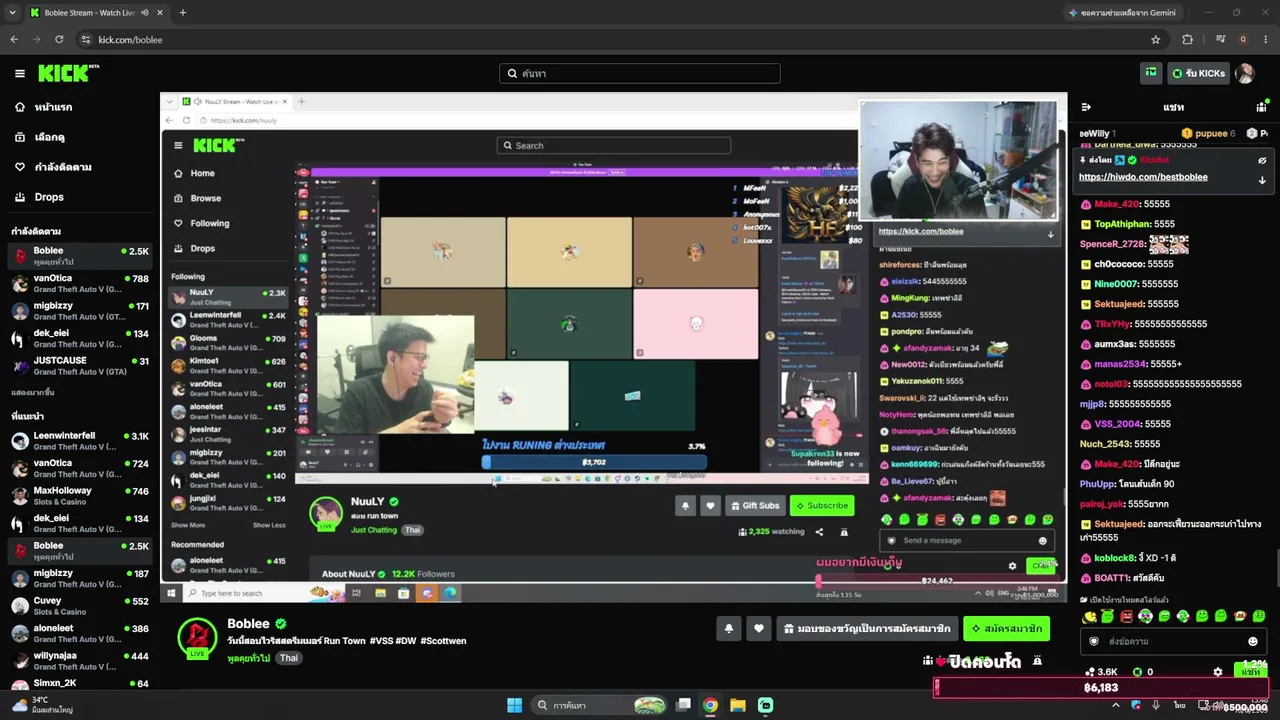Open the green leaderboard icon in header

tap(1151, 73)
